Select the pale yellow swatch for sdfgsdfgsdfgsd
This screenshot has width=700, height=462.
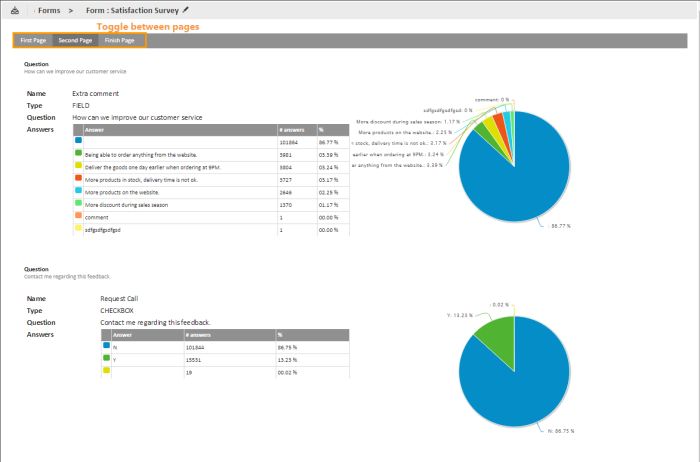78,228
